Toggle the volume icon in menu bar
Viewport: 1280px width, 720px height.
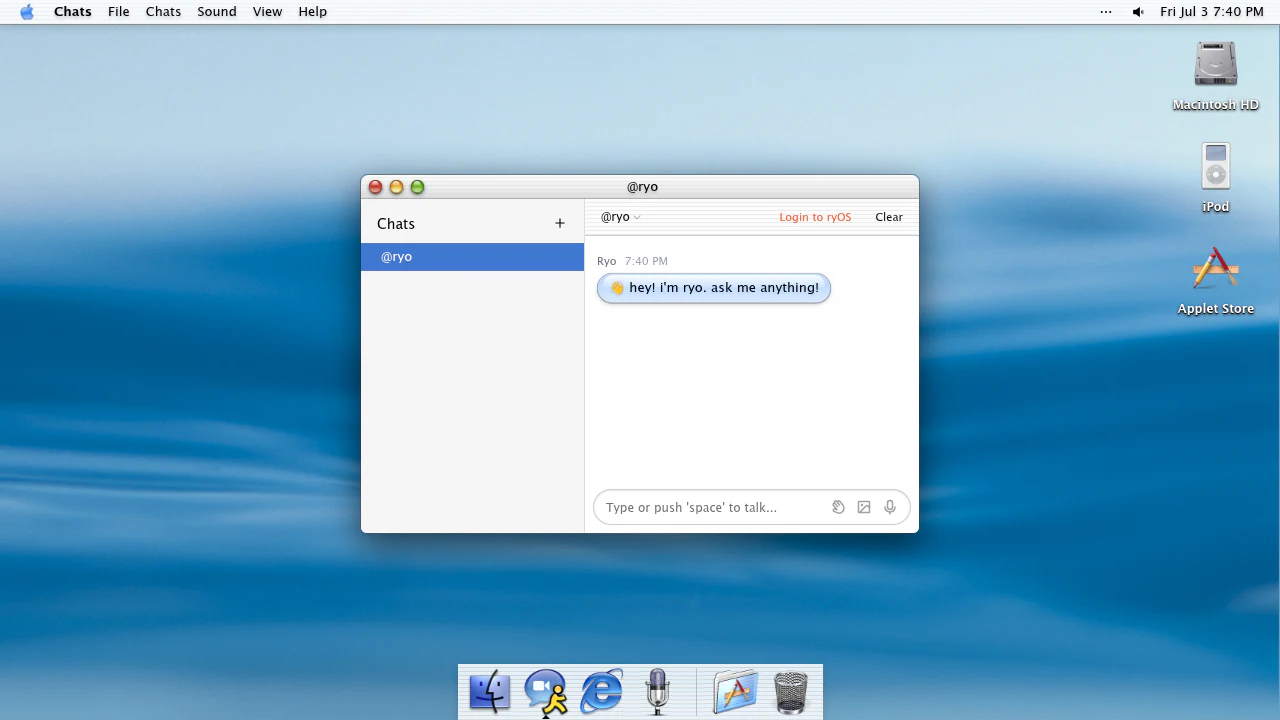(x=1138, y=12)
